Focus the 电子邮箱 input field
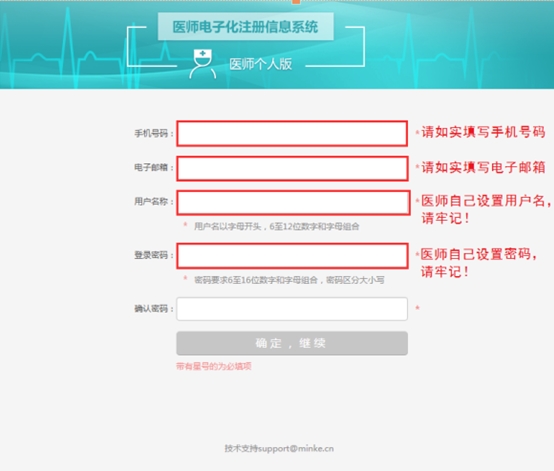 point(292,169)
